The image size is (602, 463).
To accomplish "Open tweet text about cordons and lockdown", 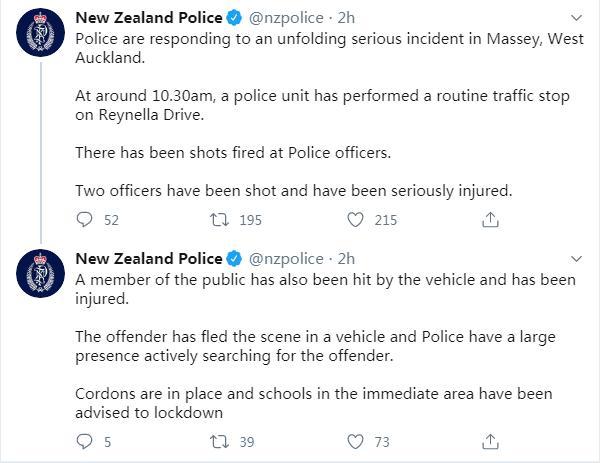I will 314,403.
